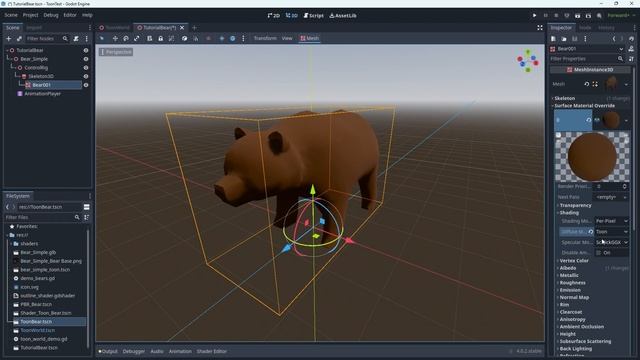Screen dimensions: 640x360
Task: Expand the Emission section
Action: pos(569,290)
